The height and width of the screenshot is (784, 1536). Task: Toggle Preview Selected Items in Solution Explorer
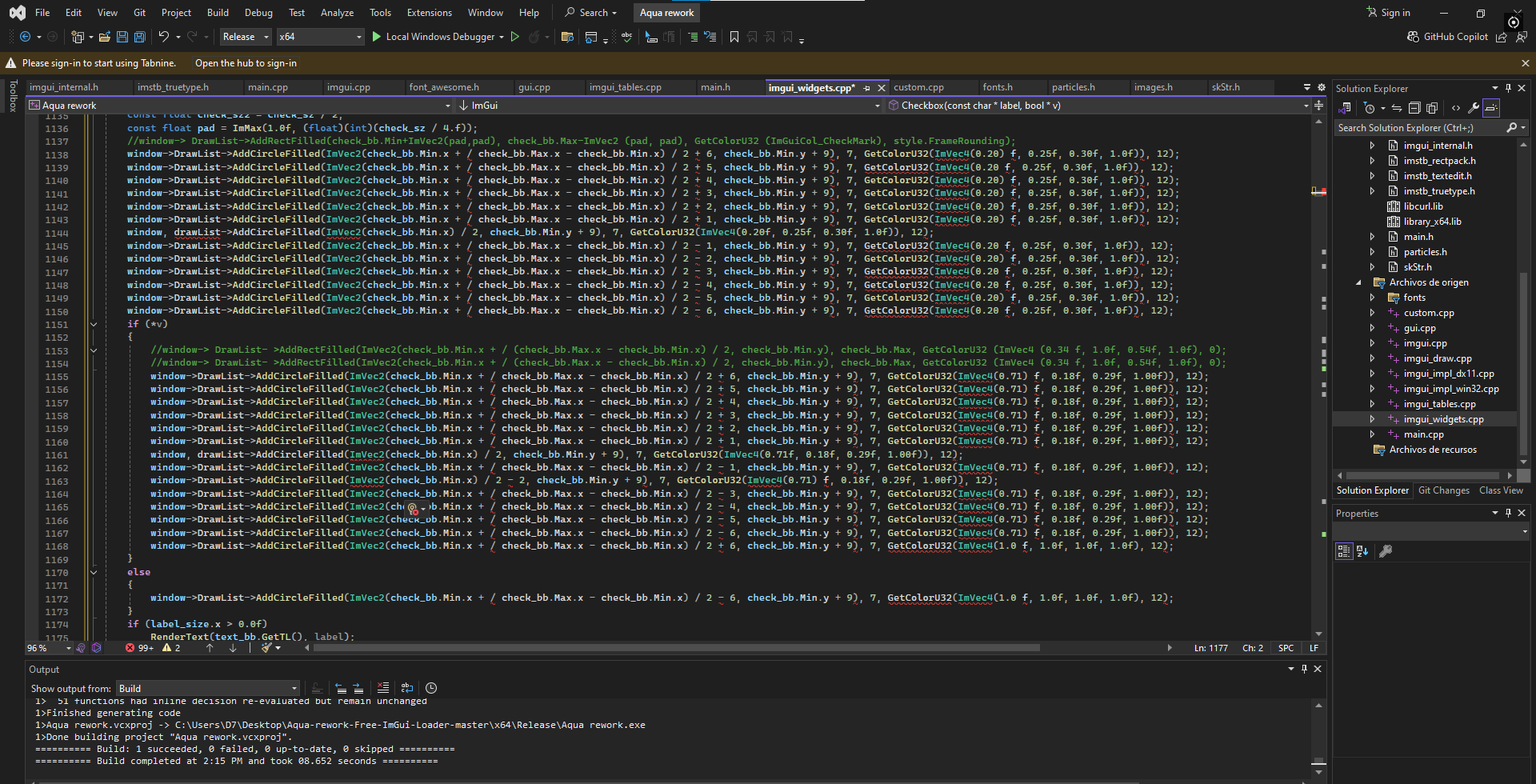pos(1491,108)
